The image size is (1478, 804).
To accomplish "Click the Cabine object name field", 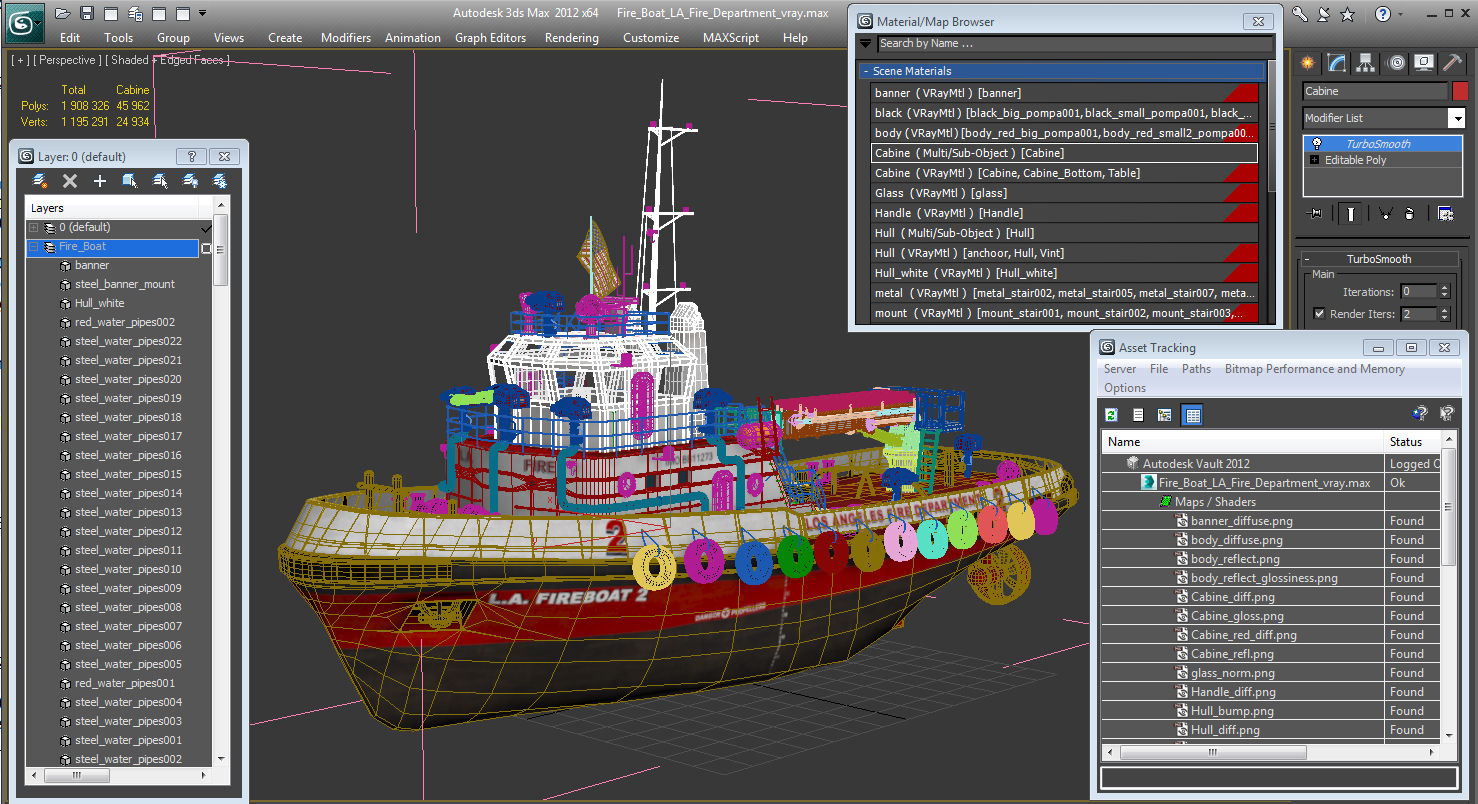I will [x=1375, y=91].
